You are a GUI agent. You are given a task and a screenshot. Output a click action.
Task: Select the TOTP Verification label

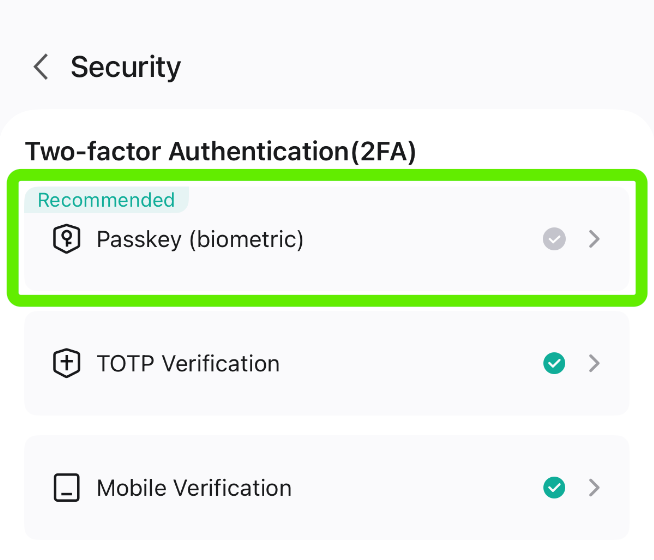(x=188, y=363)
